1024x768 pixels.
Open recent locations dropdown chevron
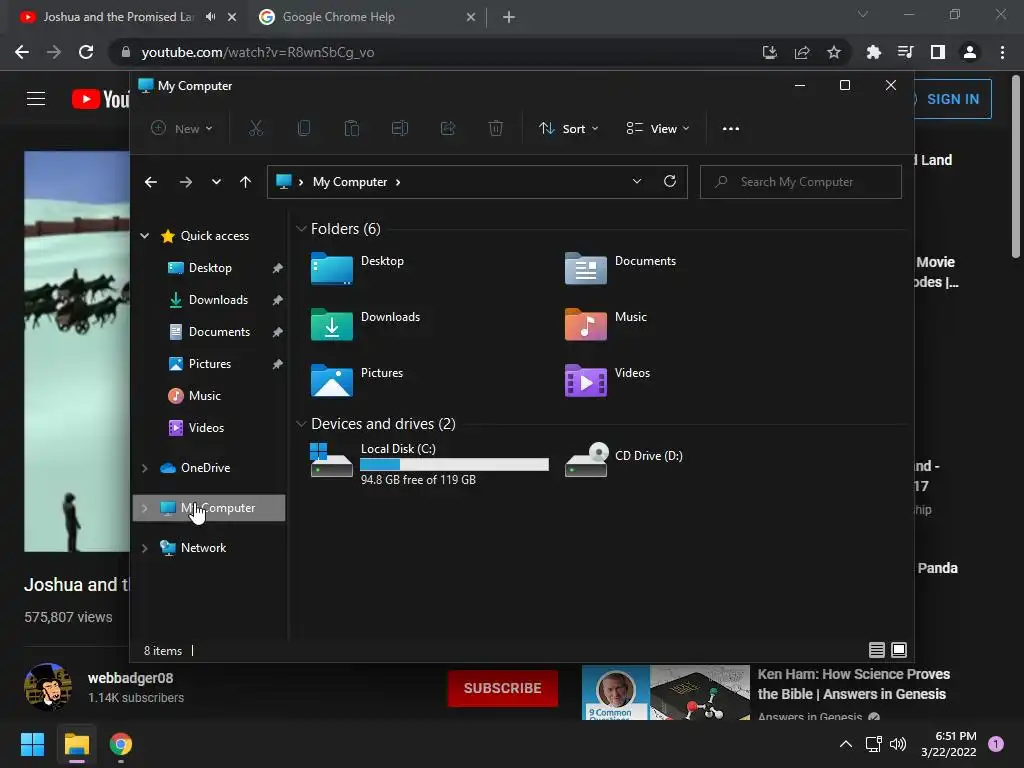point(216,182)
